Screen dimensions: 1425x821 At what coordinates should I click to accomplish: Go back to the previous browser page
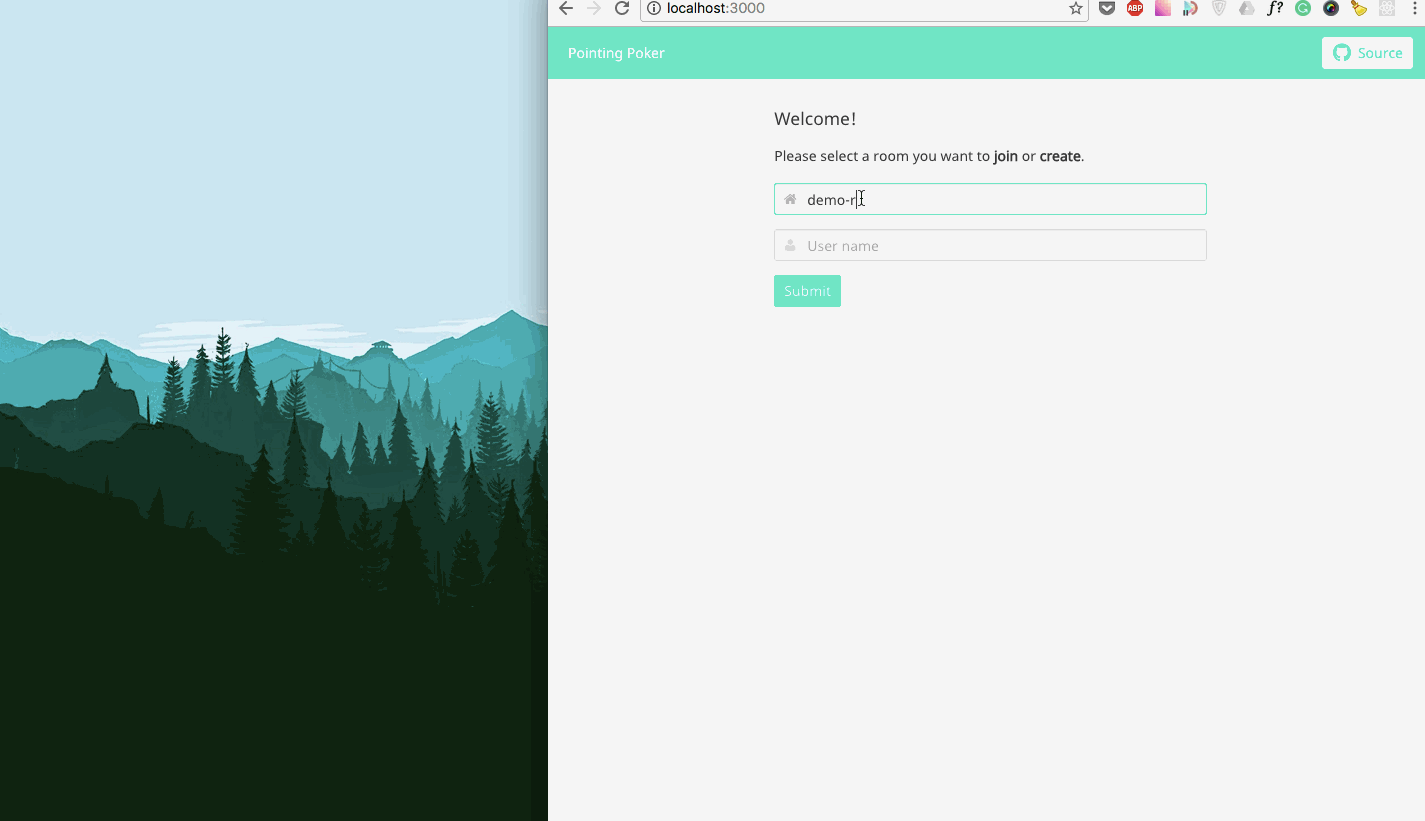point(566,9)
